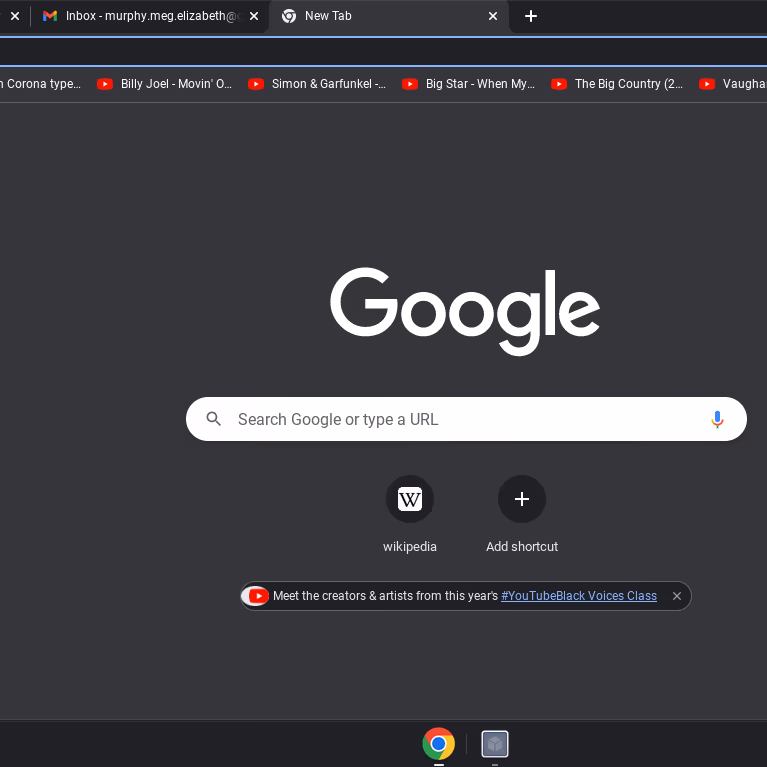Click the Chrome icon on New Tab tab

[x=289, y=16]
